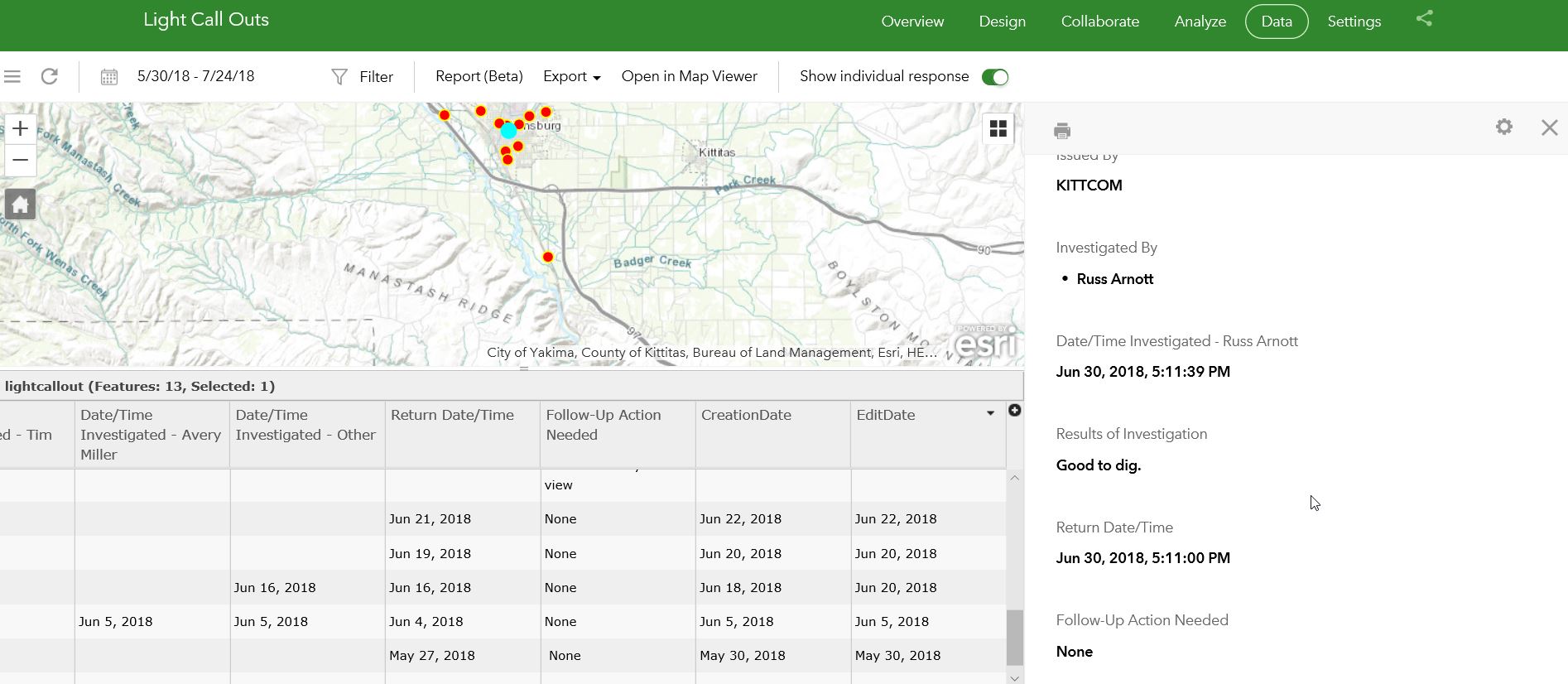Viewport: 1568px width, 684px height.
Task: Toggle Show individual response switch
Action: (994, 77)
